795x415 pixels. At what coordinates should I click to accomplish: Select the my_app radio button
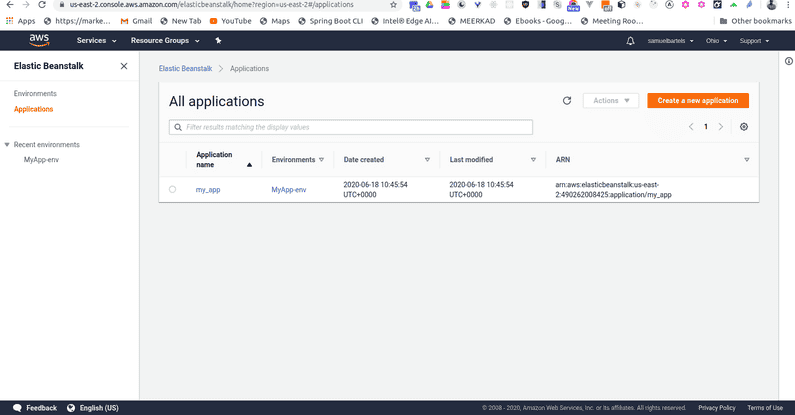tap(172, 190)
